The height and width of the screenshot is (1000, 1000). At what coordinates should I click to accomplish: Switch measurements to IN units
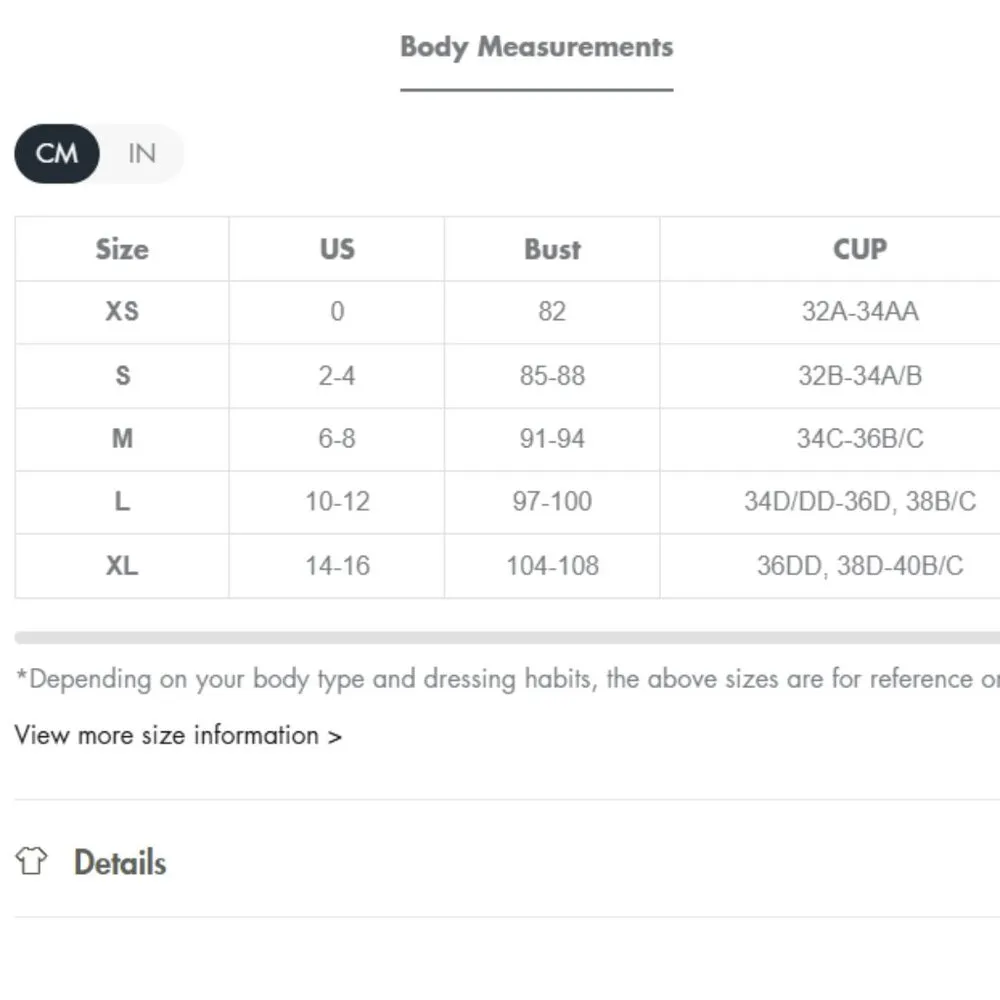(142, 154)
